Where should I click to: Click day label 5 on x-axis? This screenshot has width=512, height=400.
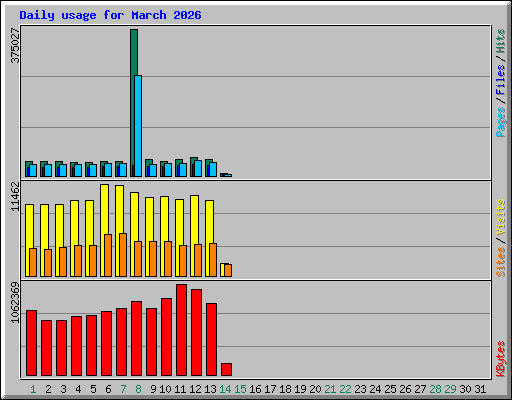click(93, 389)
